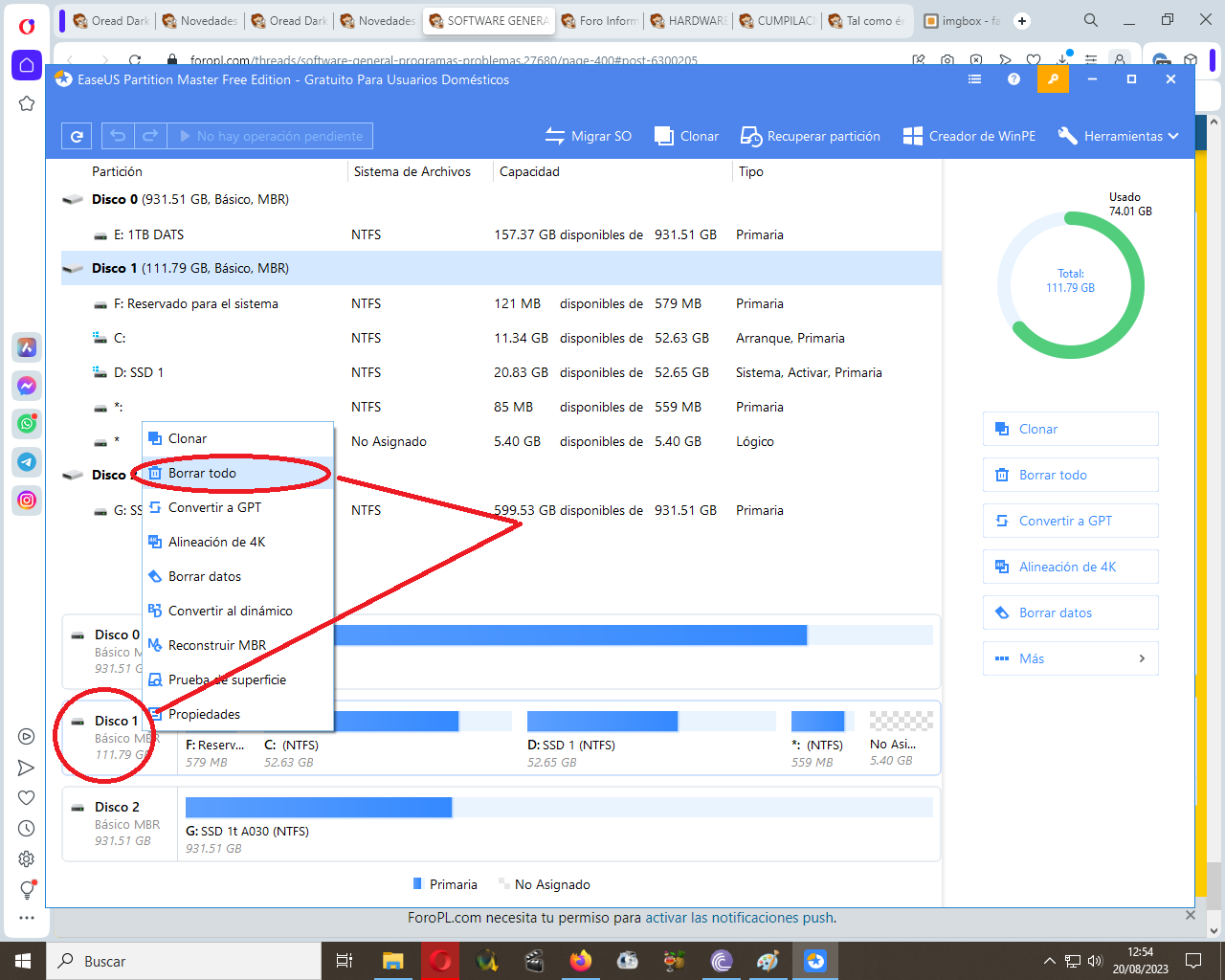Click the redo arrow icon
Viewport: 1225px width, 980px height.
pyautogui.click(x=150, y=136)
